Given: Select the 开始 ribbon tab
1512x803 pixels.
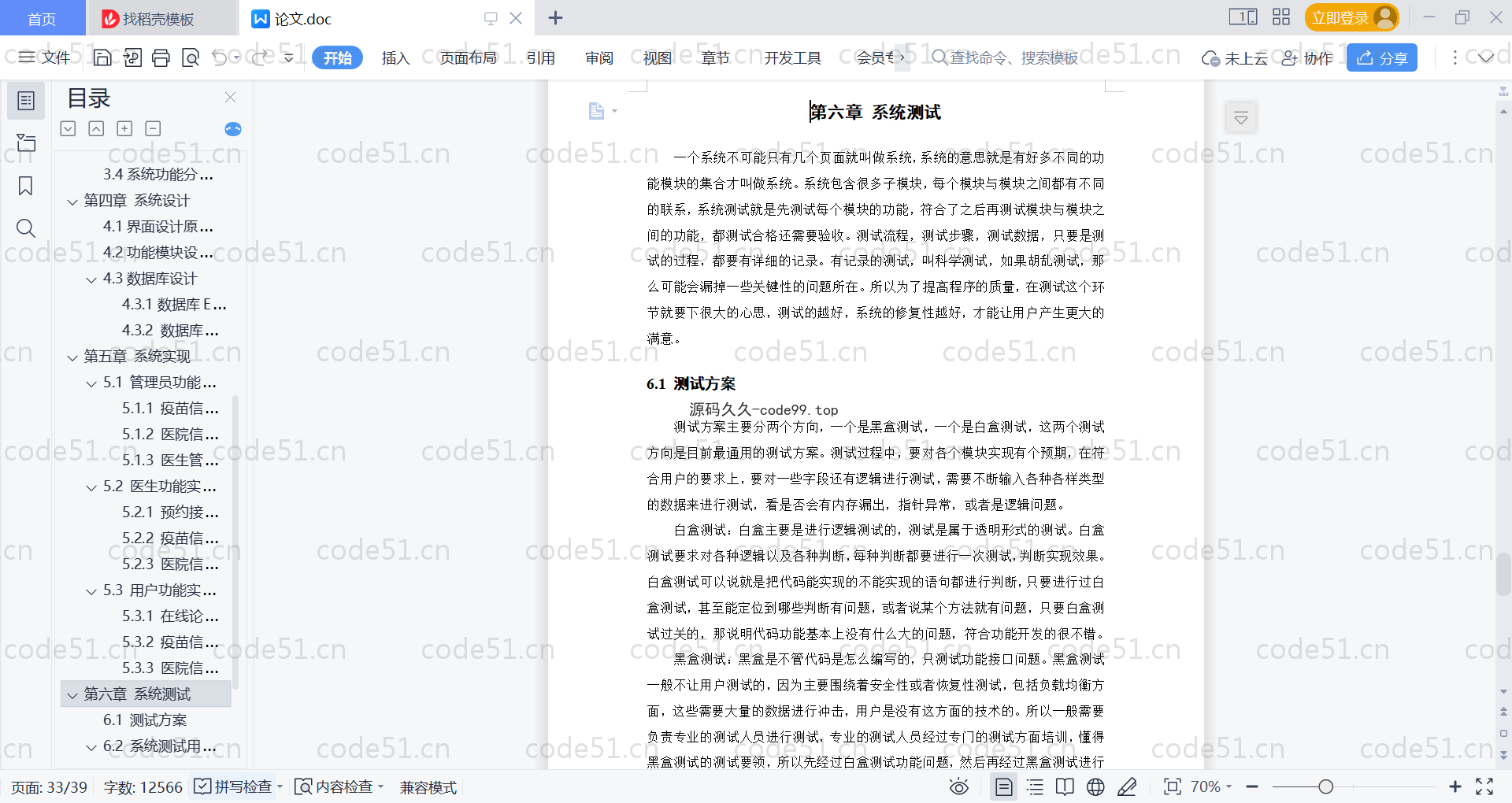Looking at the screenshot, I should coord(337,57).
